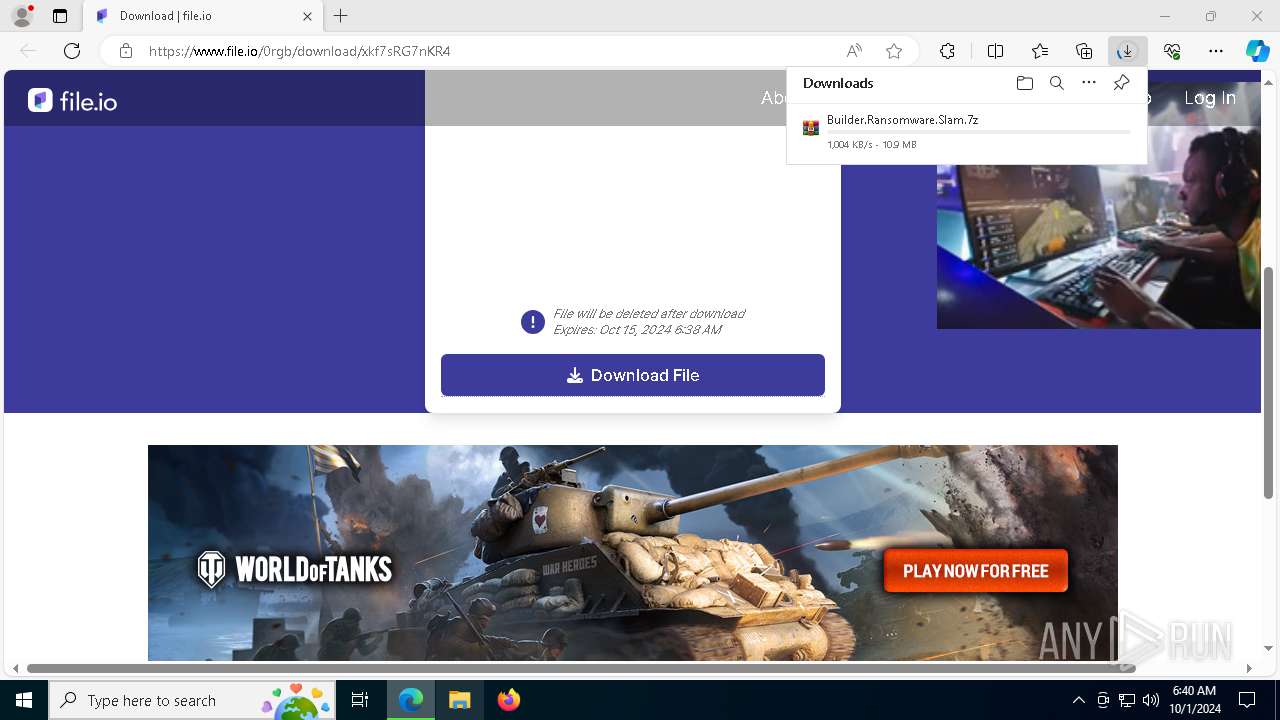Open the Copilot sidebar icon
This screenshot has width=1280, height=720.
(x=1257, y=51)
